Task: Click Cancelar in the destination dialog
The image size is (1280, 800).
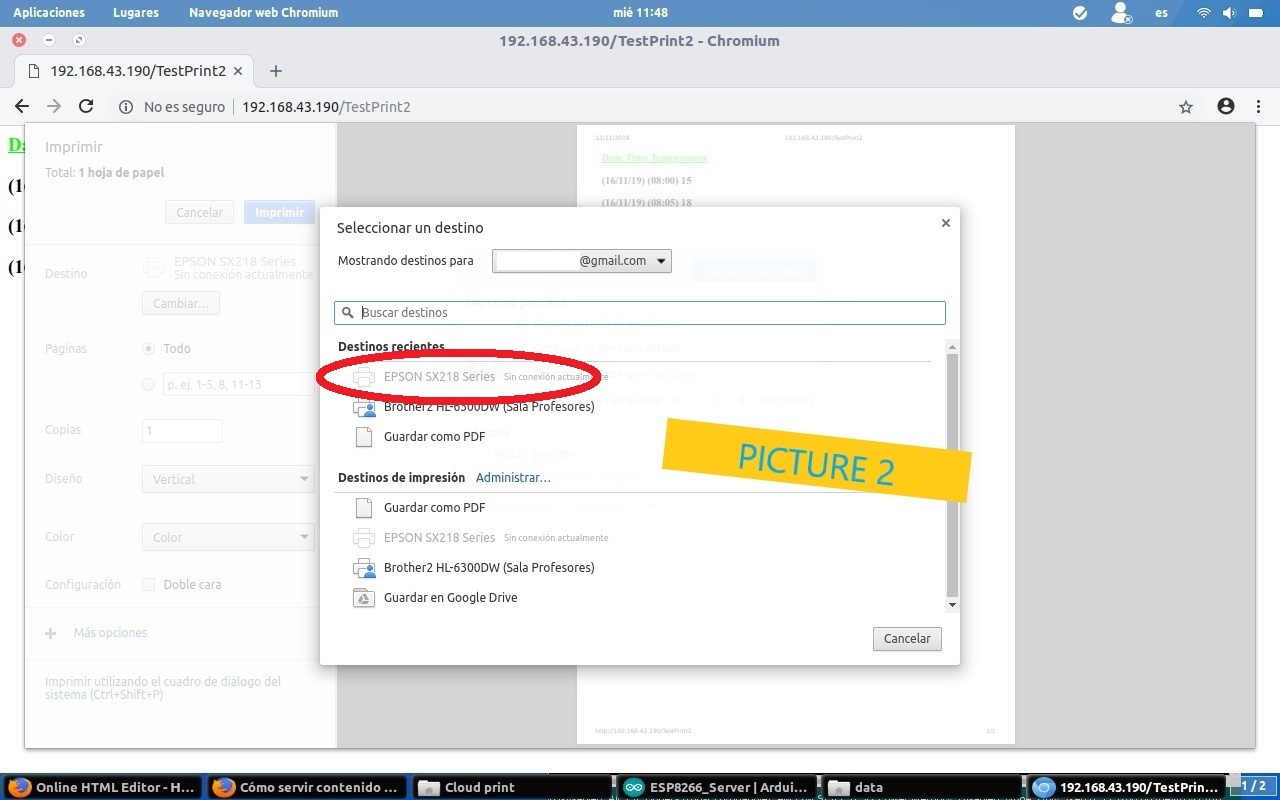Action: click(907, 639)
